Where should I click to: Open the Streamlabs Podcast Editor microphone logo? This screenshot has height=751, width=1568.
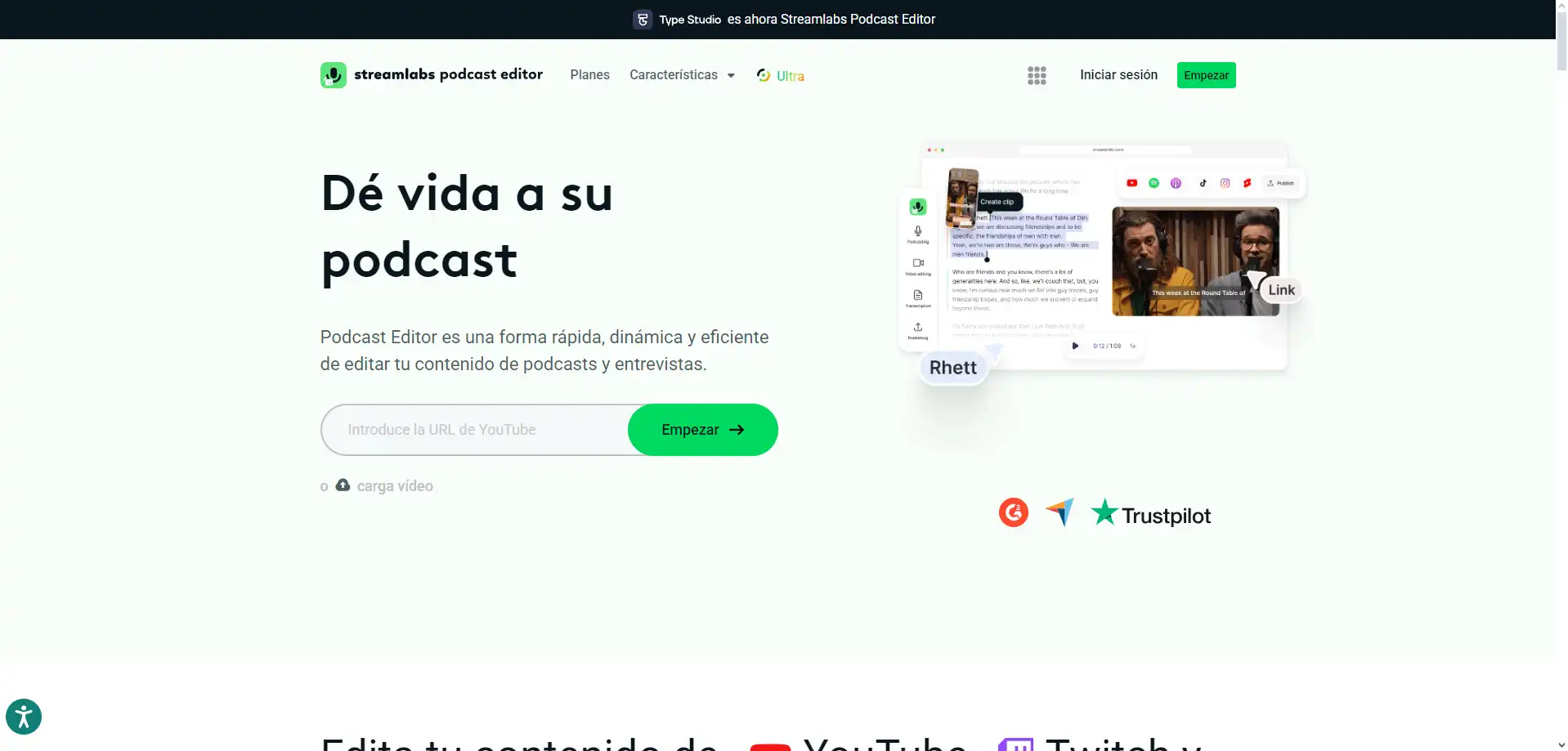click(x=334, y=75)
